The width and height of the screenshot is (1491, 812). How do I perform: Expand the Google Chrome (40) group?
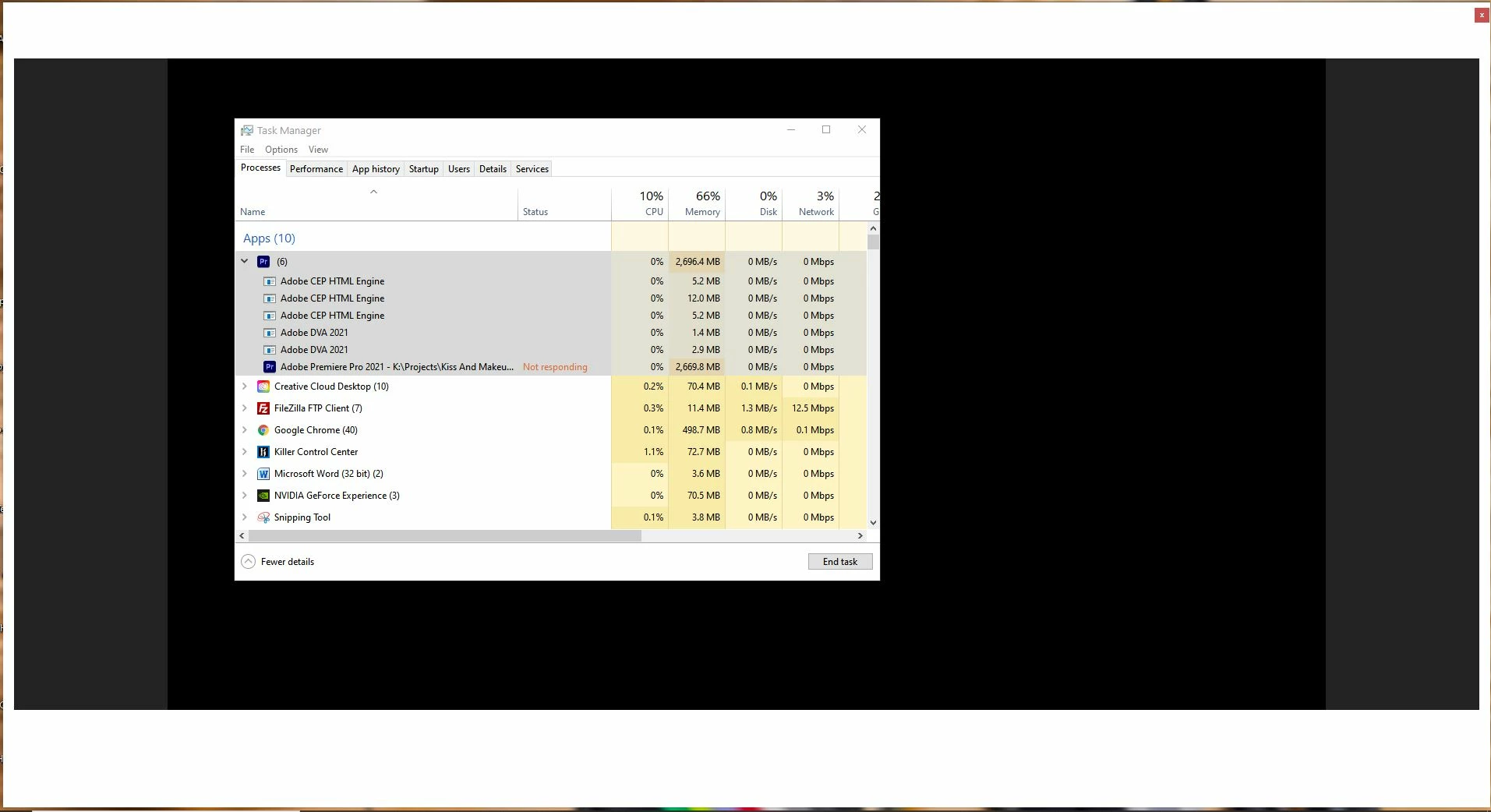pos(244,430)
